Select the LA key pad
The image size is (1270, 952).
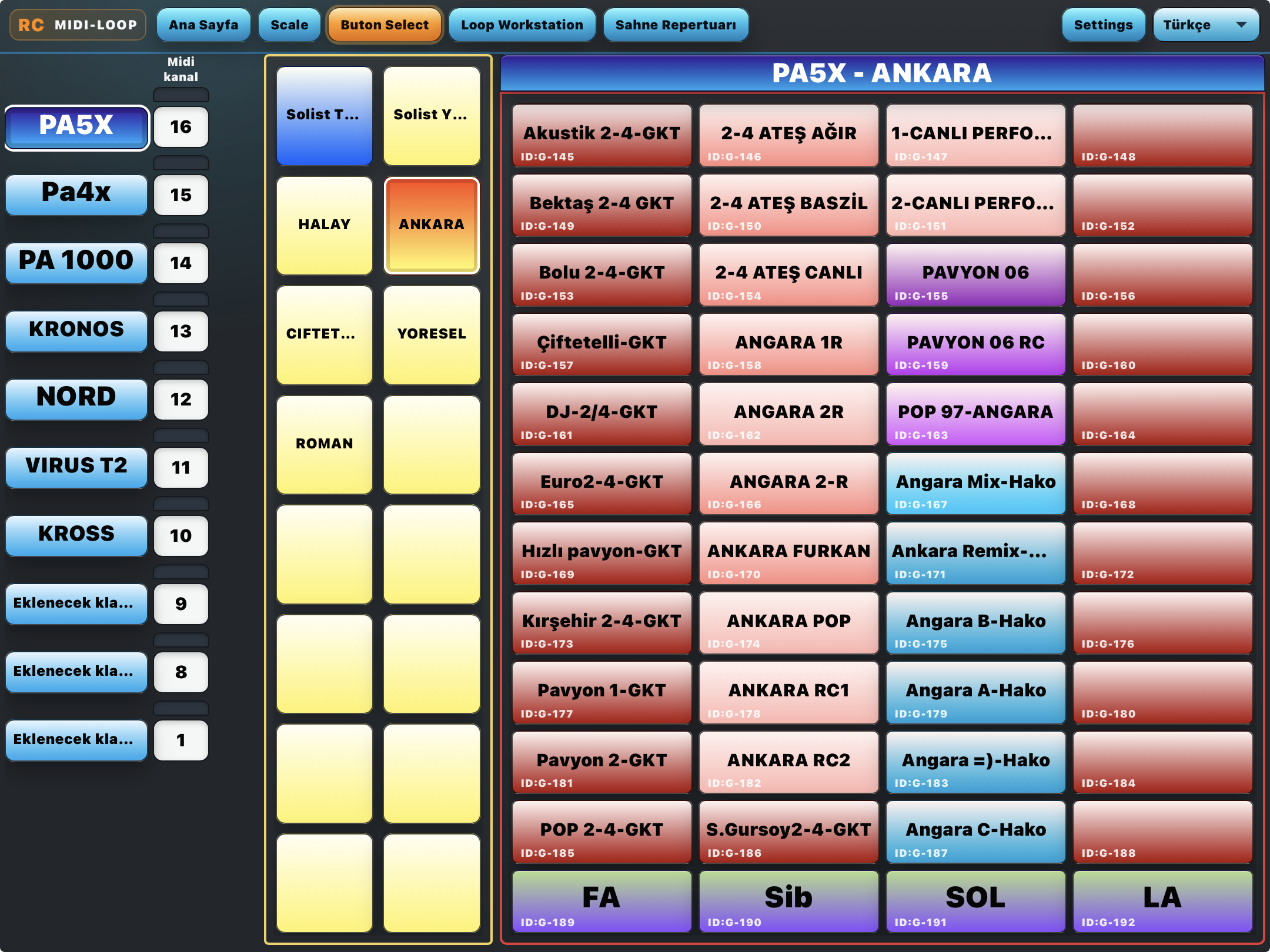coord(1162,902)
